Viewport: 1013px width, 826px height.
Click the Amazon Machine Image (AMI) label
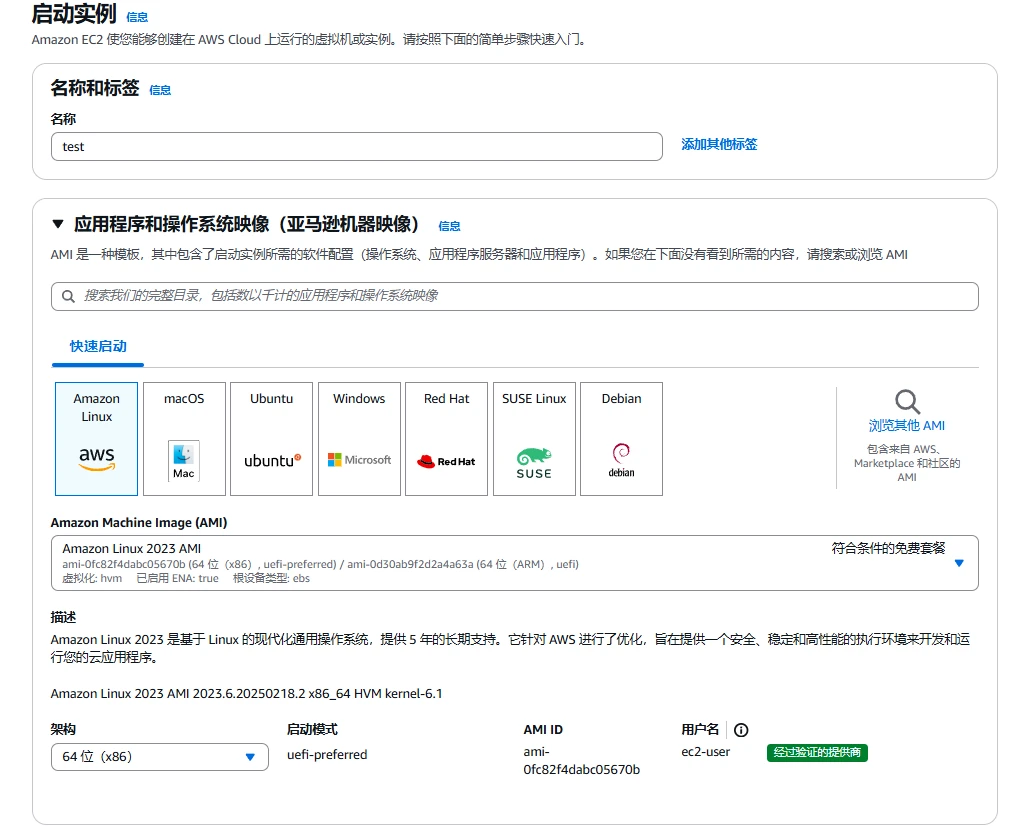click(139, 522)
